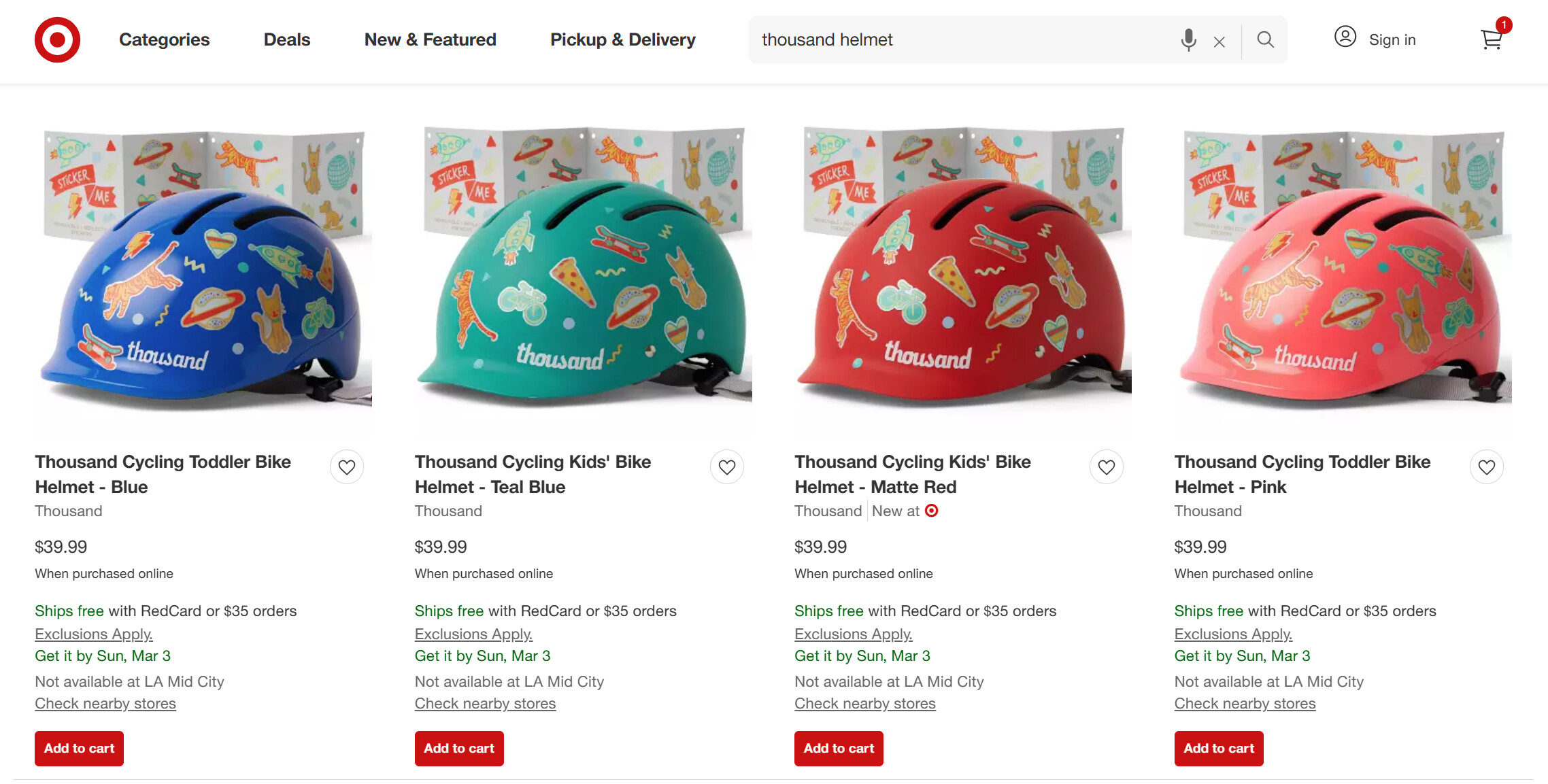Expand the Deals menu
The height and width of the screenshot is (784, 1548).
pyautogui.click(x=286, y=40)
